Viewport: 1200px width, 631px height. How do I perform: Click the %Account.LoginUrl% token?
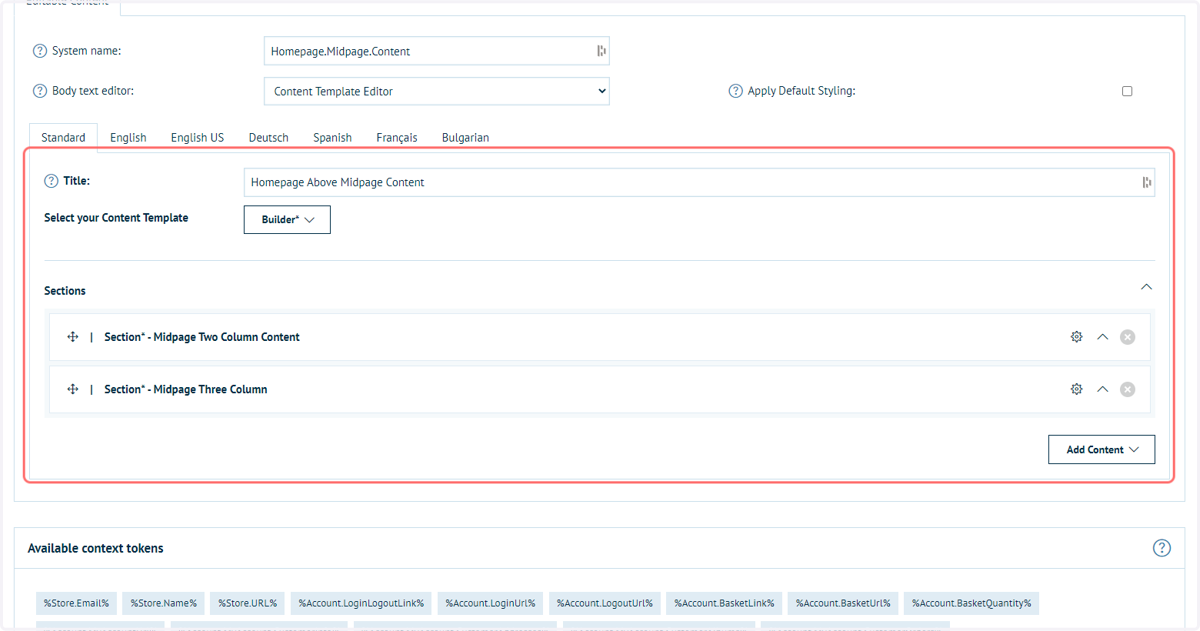tap(490, 603)
